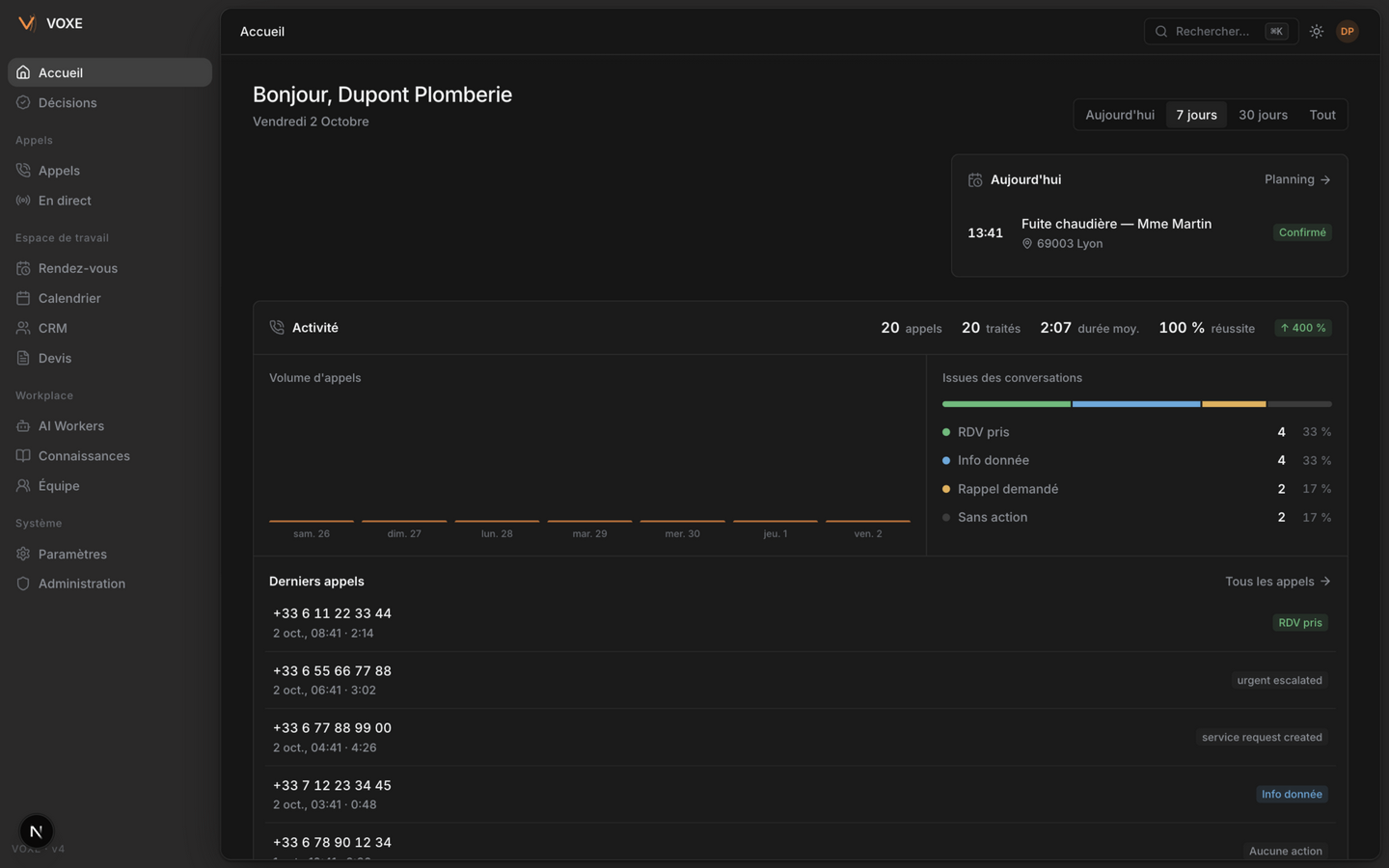The width and height of the screenshot is (1389, 868).
Task: Open En direct broadcast icon
Action: coord(23,201)
